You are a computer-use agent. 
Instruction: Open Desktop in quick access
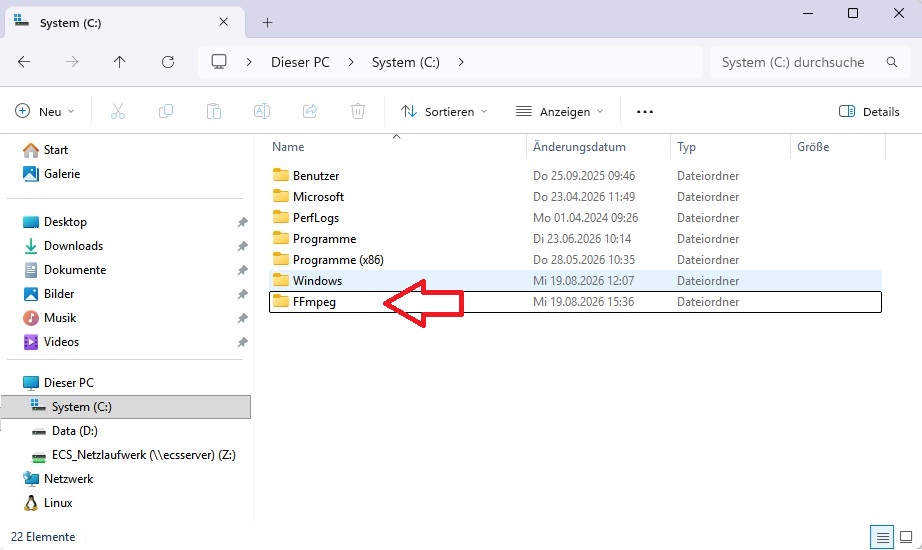tap(55, 222)
